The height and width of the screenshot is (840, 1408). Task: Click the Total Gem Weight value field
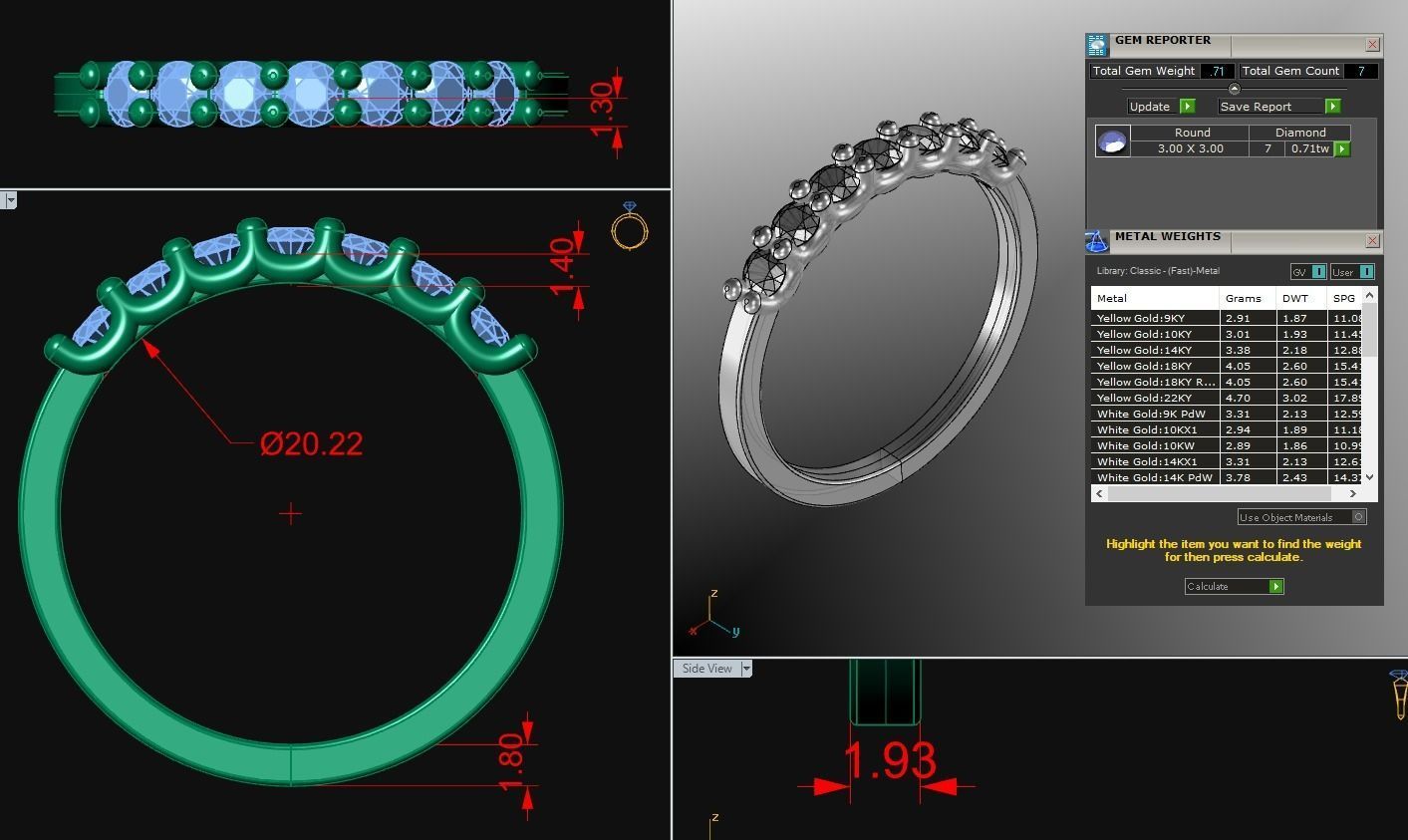point(1218,71)
